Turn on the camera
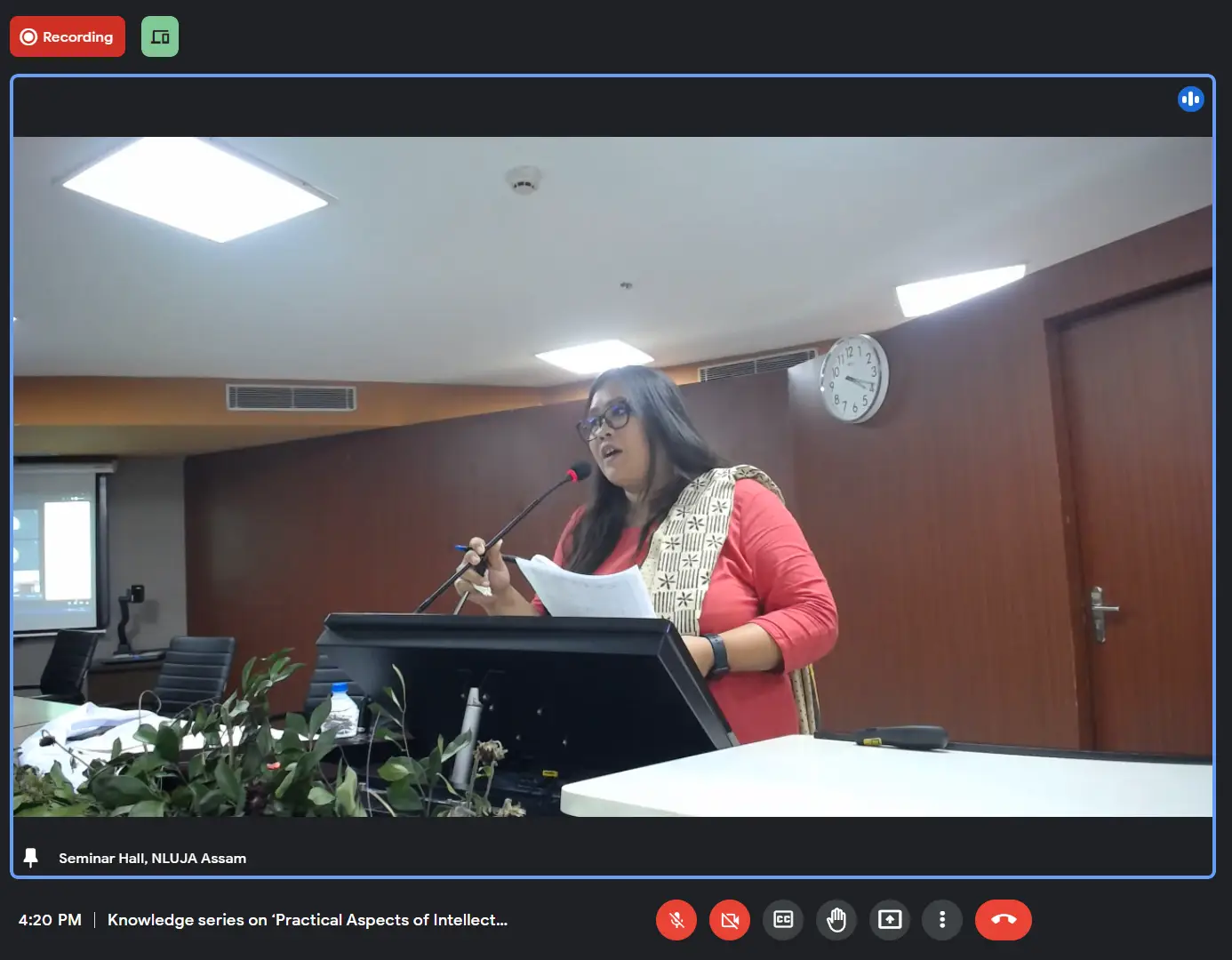The width and height of the screenshot is (1232, 960). tap(730, 920)
